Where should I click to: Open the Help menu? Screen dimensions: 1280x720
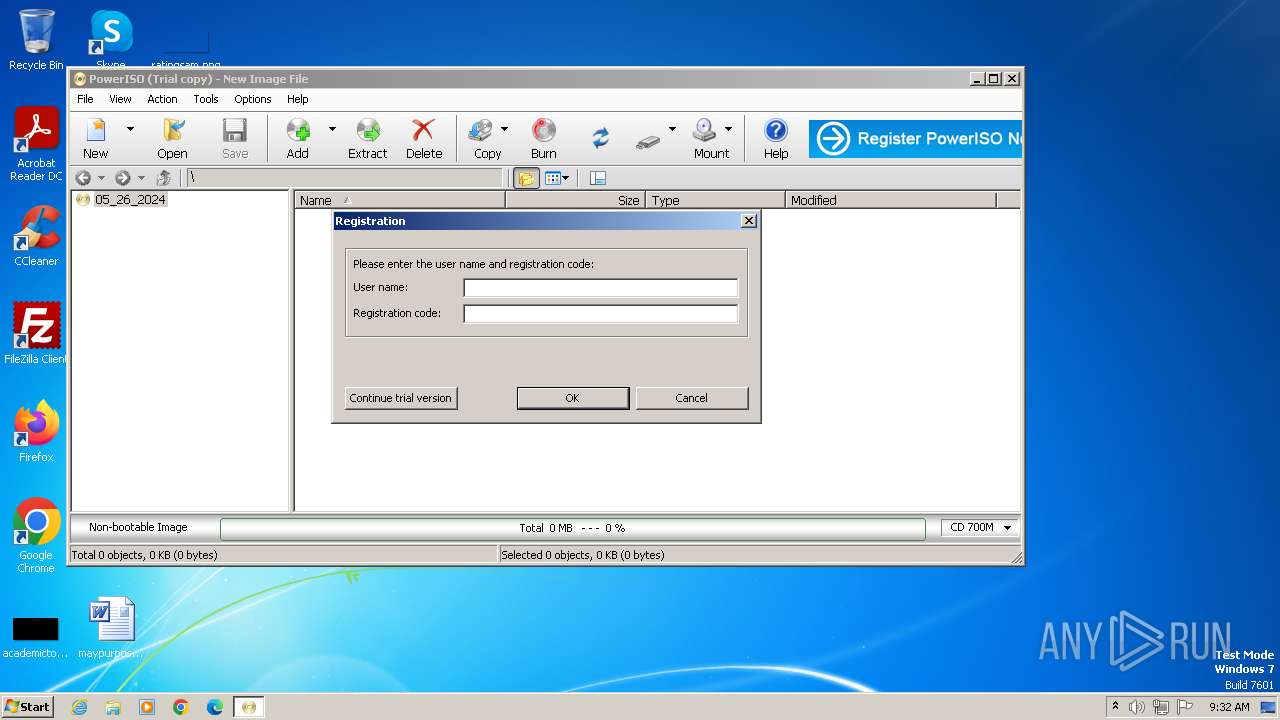(298, 99)
